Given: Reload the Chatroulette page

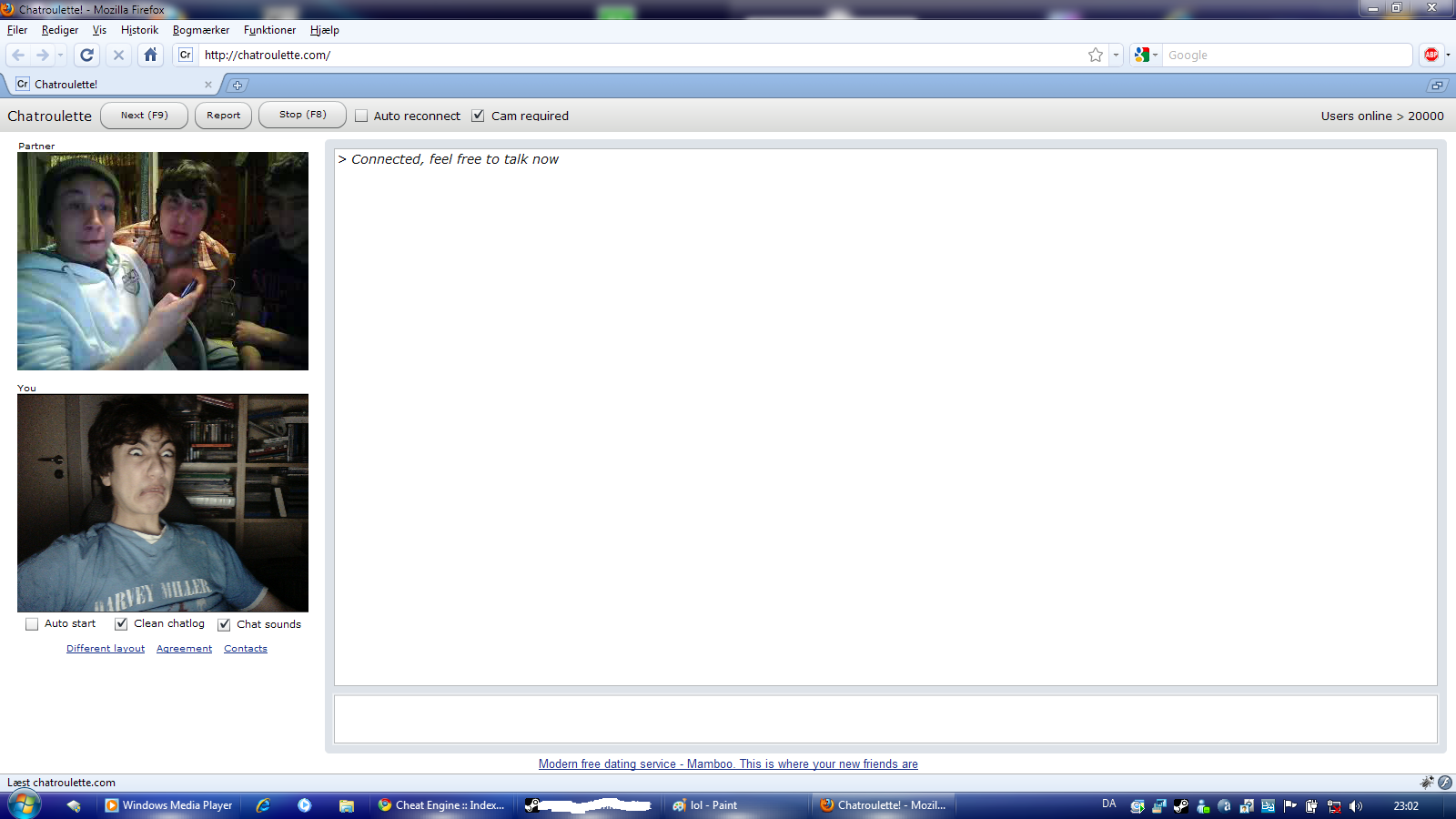Looking at the screenshot, I should (86, 55).
